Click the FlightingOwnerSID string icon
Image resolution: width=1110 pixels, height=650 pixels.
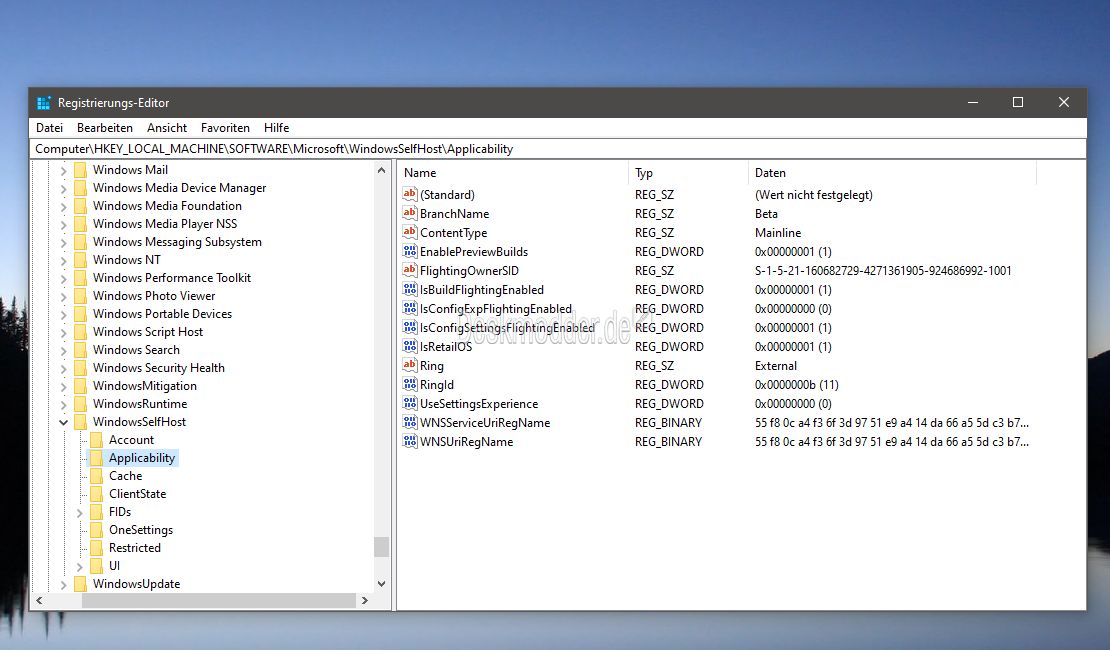[x=409, y=270]
